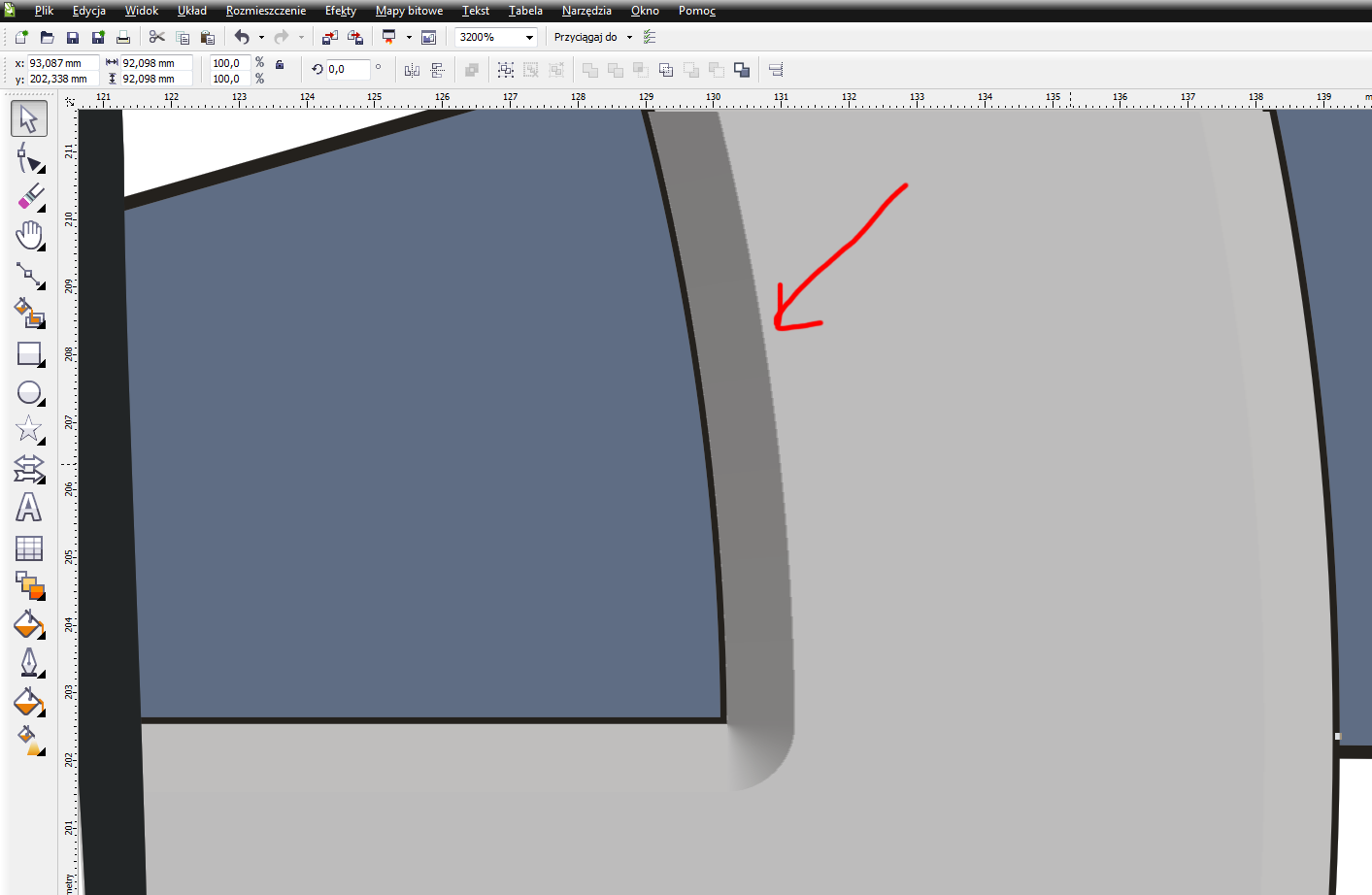Pick the Star shape tool
This screenshot has width=1372, height=895.
29,430
